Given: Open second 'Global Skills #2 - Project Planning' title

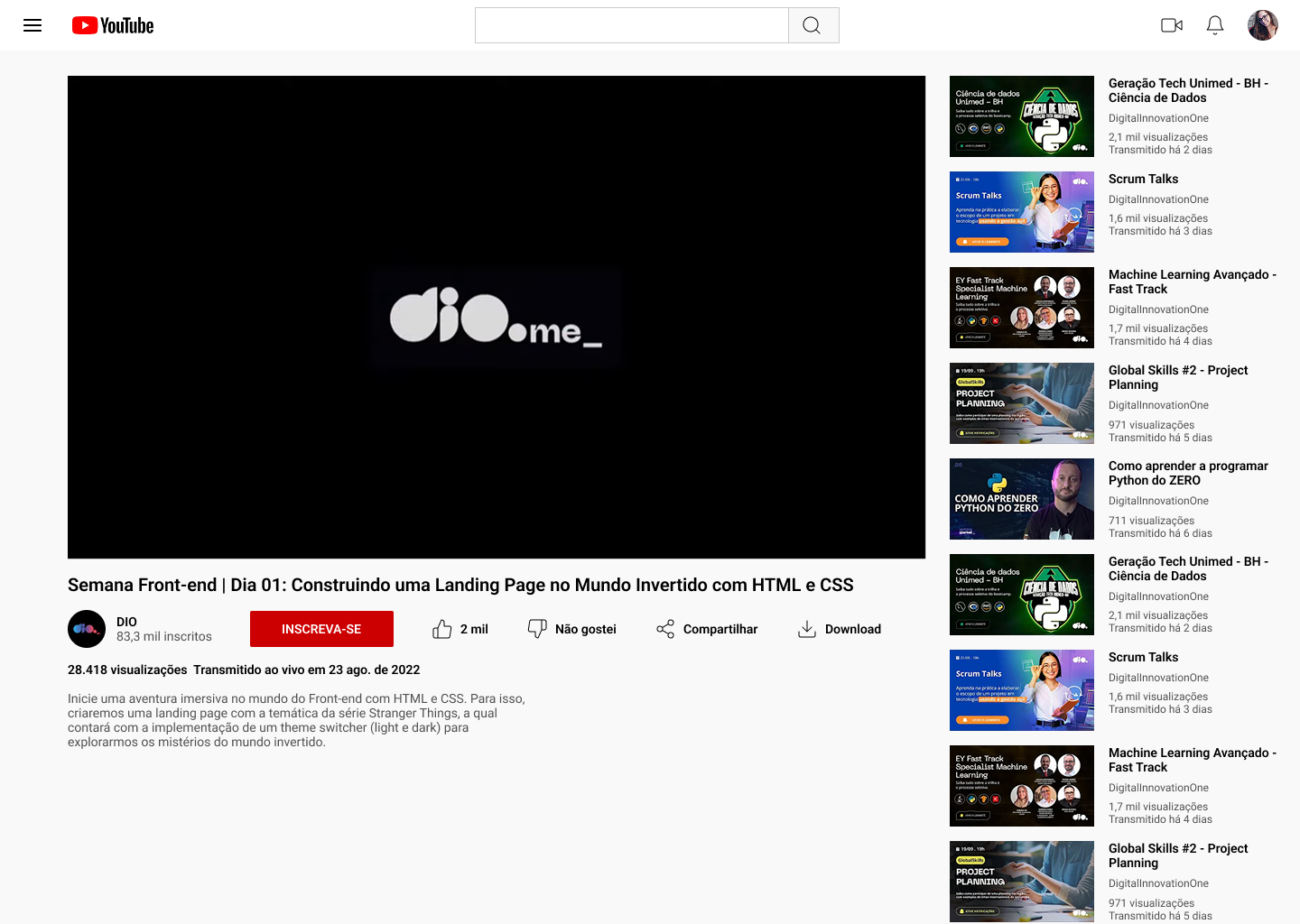Looking at the screenshot, I should [x=1178, y=855].
